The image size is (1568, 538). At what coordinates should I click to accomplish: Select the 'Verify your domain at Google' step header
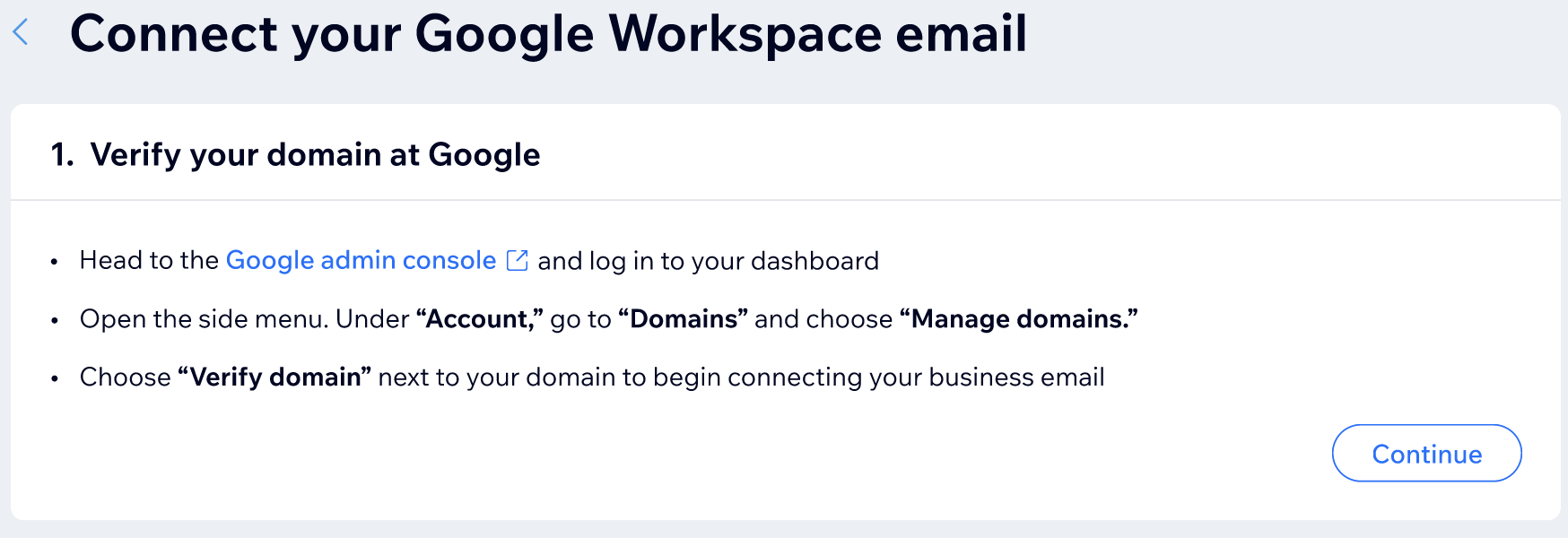pos(316,155)
